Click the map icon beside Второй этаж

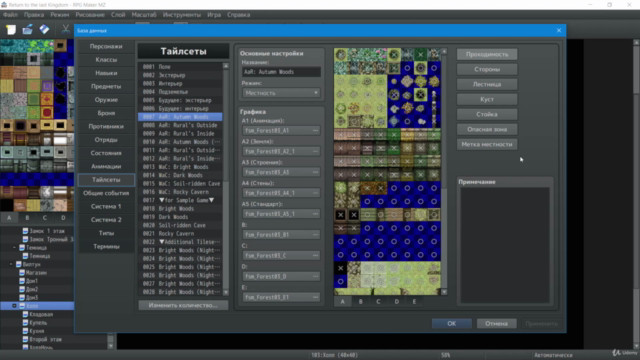tap(25, 339)
